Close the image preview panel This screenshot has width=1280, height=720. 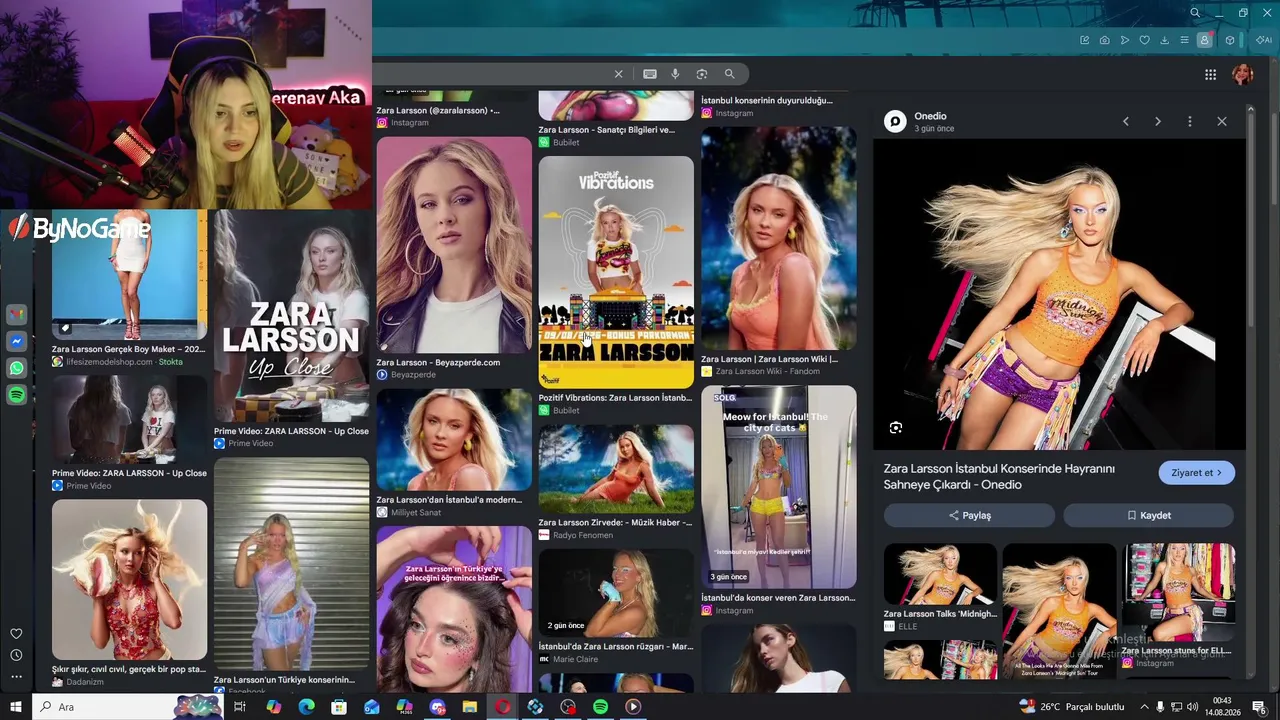pos(1222,121)
